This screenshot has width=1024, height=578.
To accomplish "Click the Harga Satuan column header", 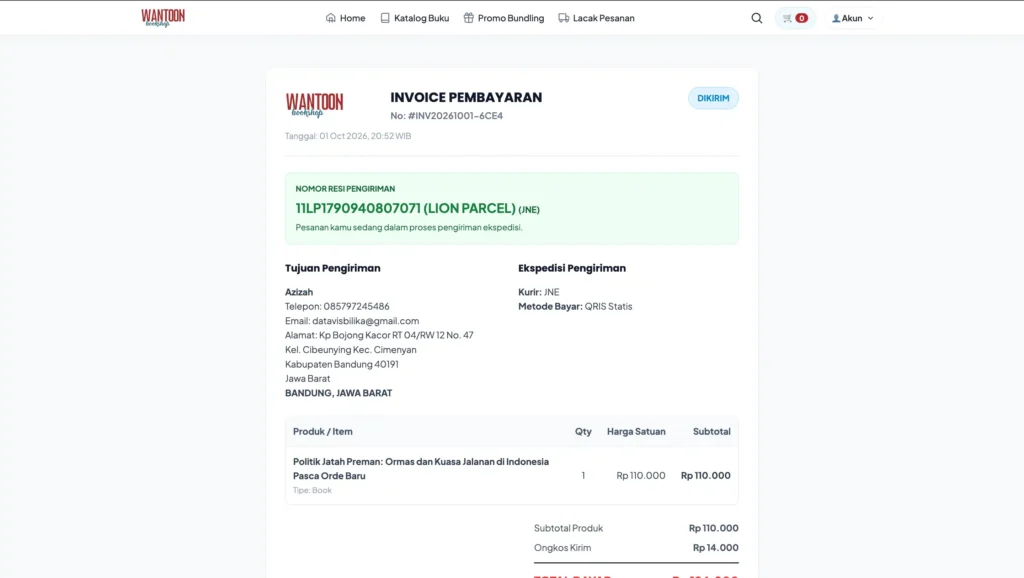I will tap(636, 431).
